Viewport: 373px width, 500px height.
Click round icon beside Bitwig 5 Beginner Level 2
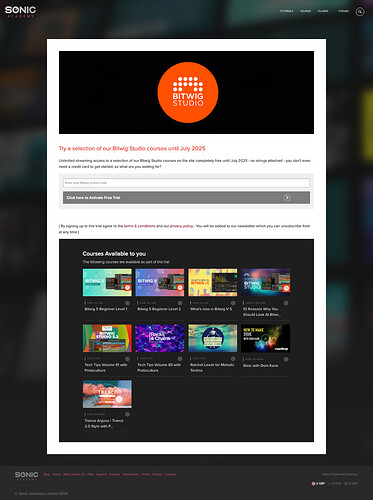click(180, 303)
